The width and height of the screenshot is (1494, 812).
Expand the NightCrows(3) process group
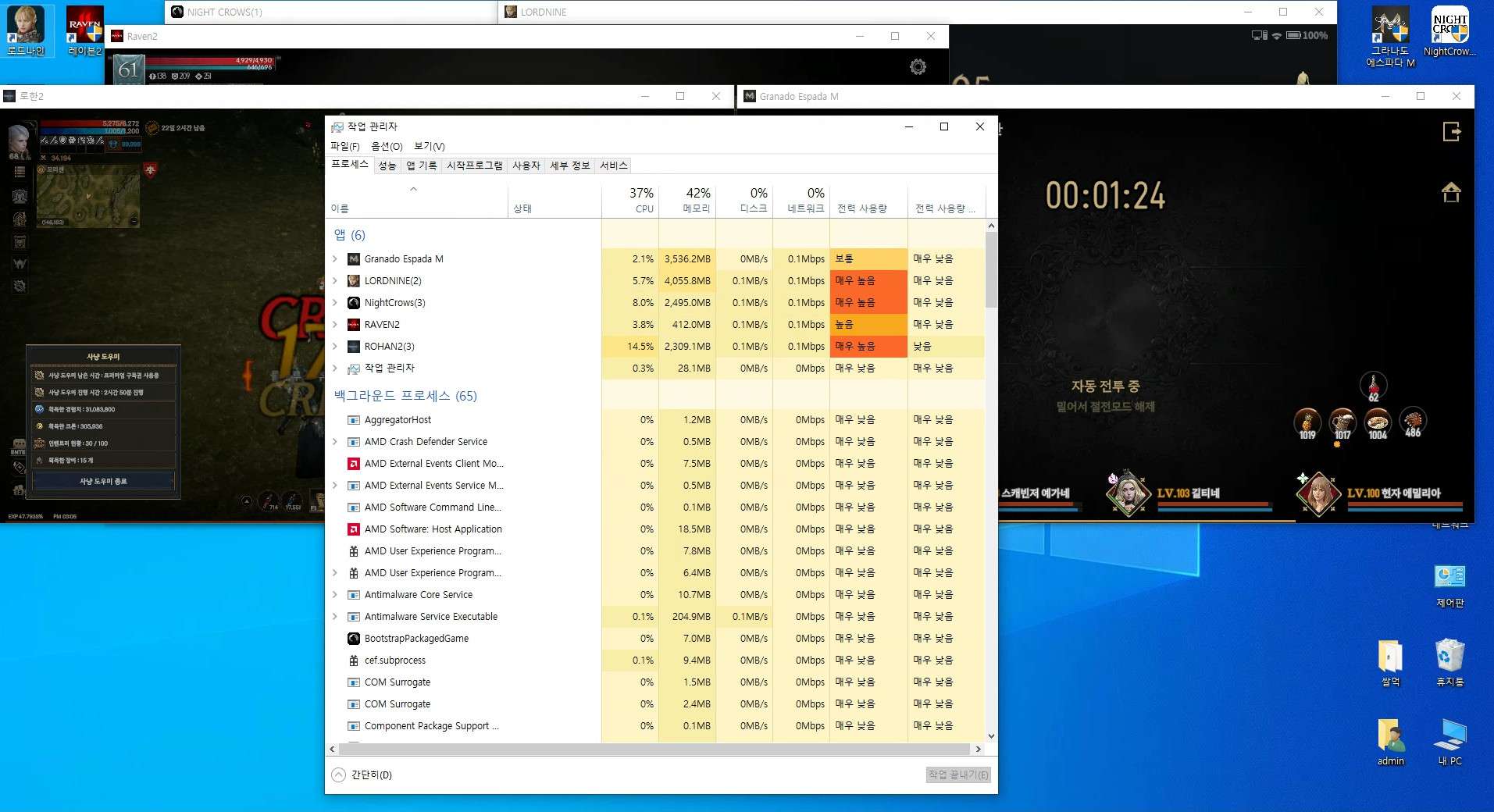click(335, 303)
